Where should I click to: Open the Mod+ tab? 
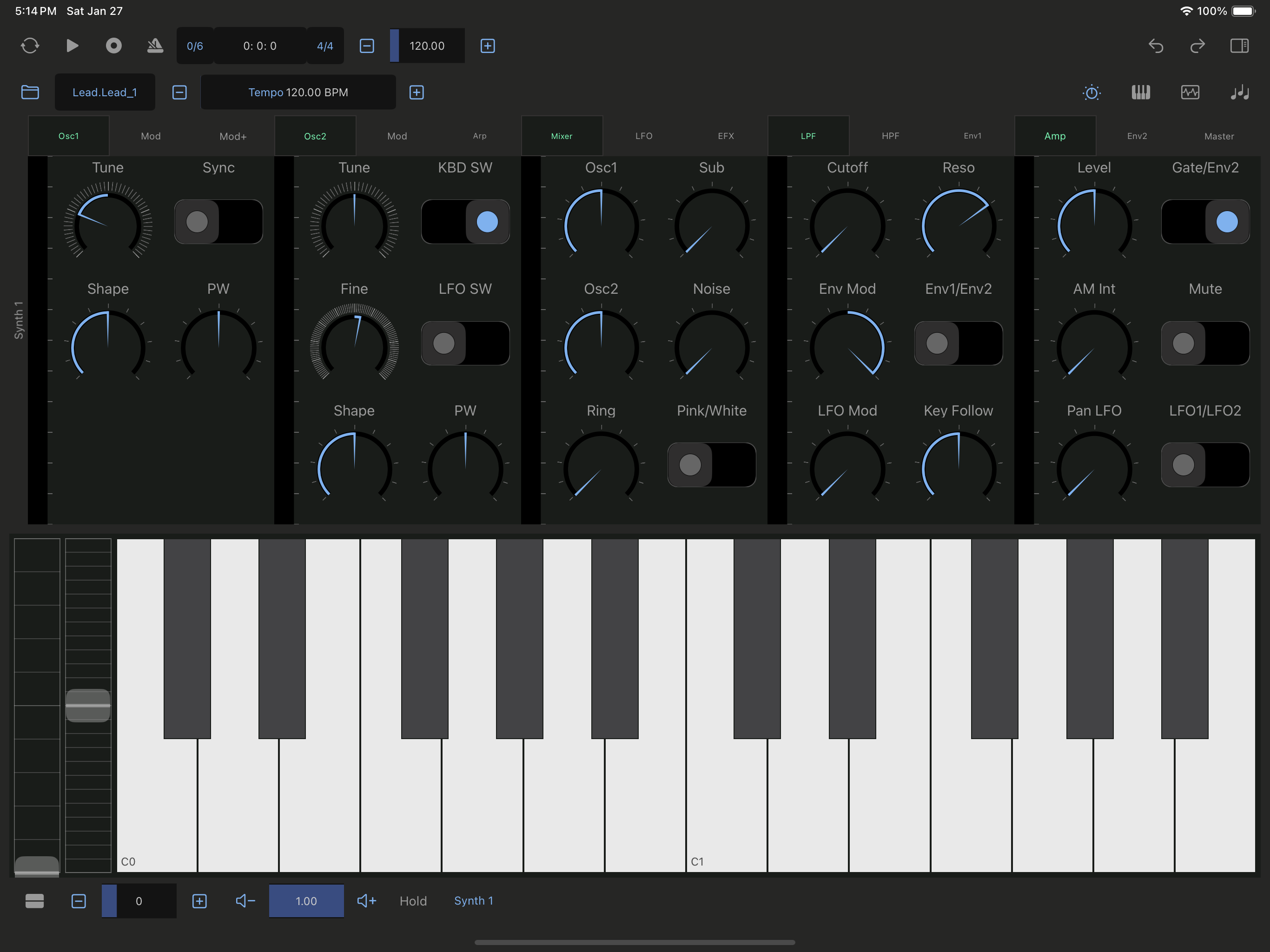[233, 136]
